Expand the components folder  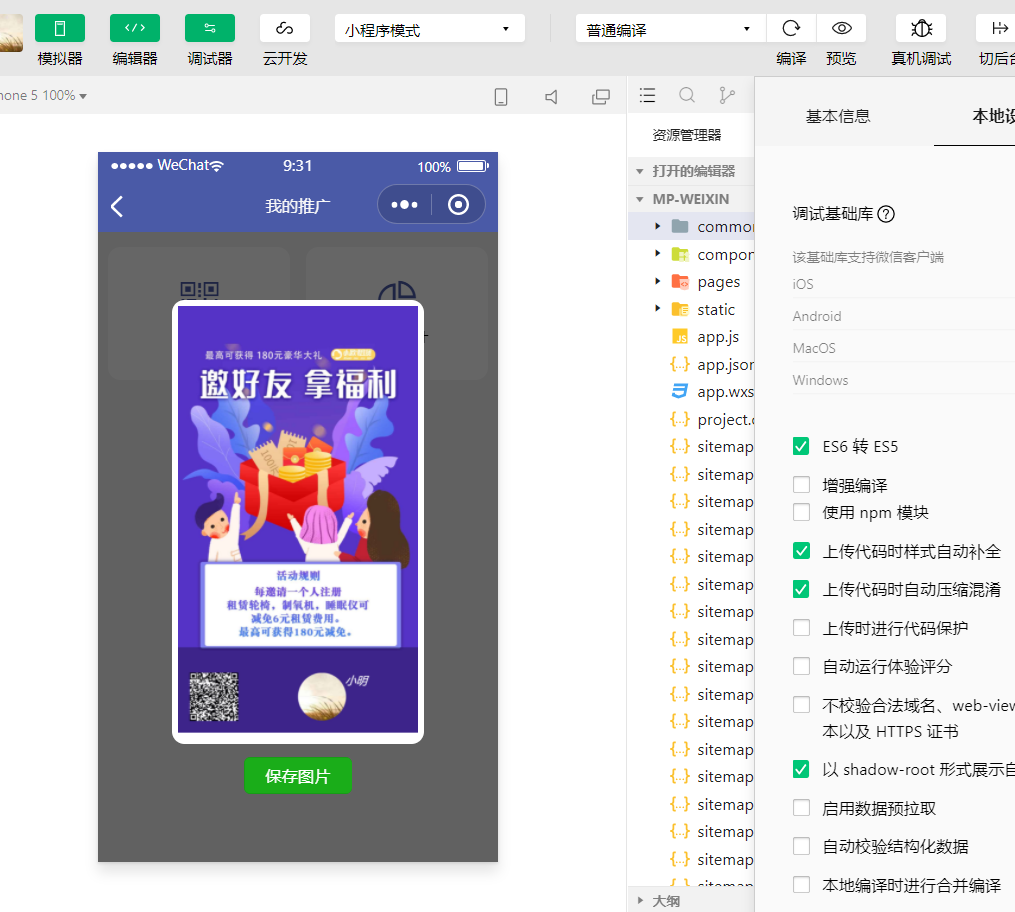658,254
